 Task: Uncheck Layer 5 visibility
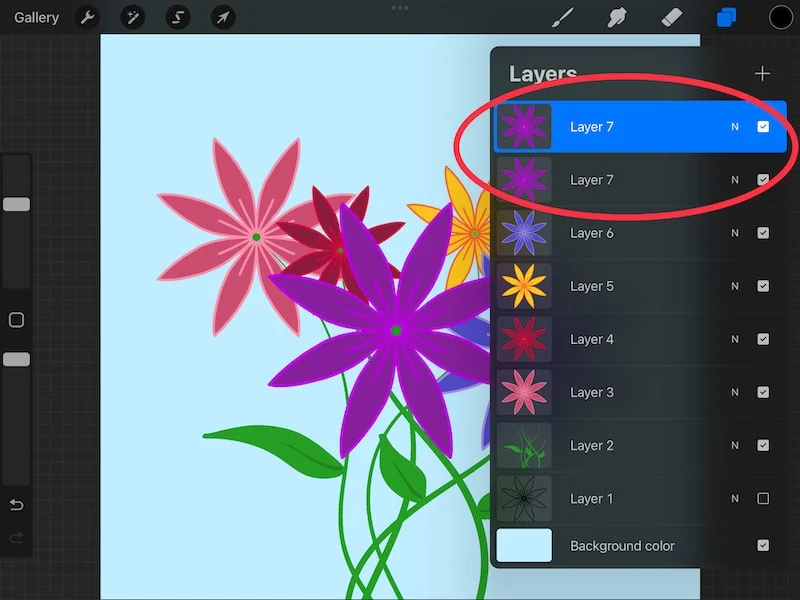[x=763, y=286]
